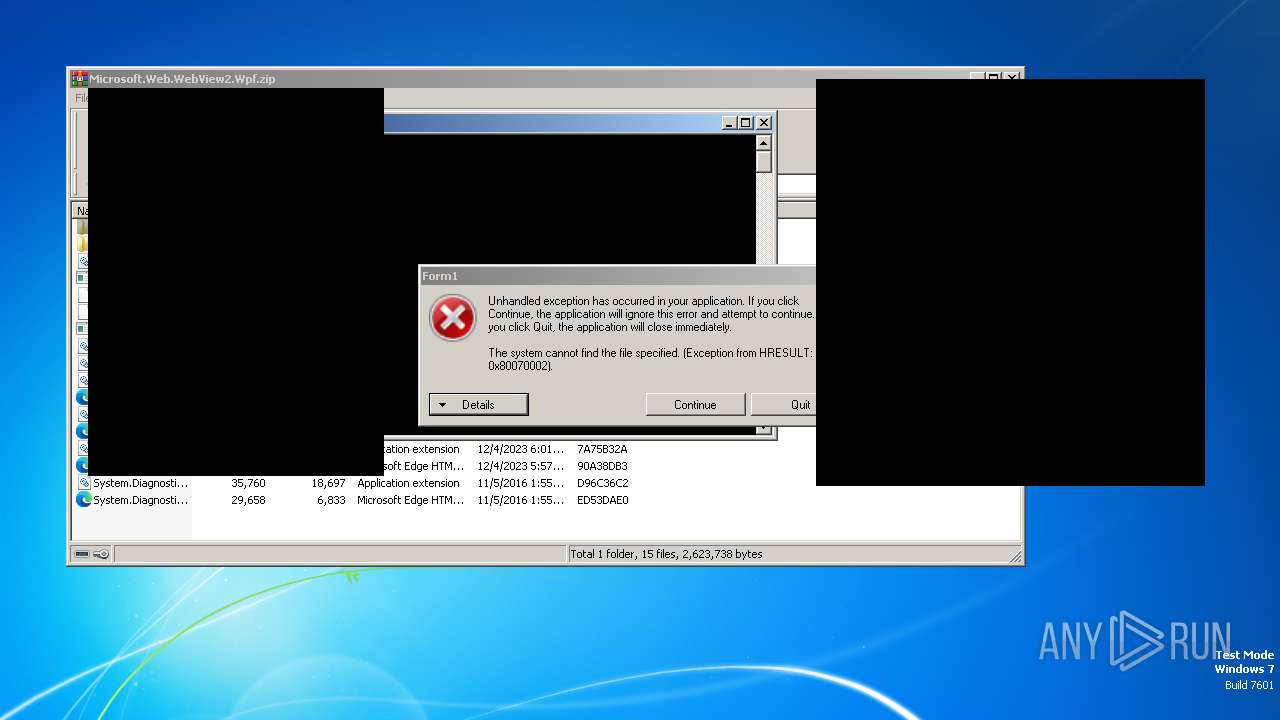Click the CRC value 90A38DB3

pyautogui.click(x=602, y=466)
